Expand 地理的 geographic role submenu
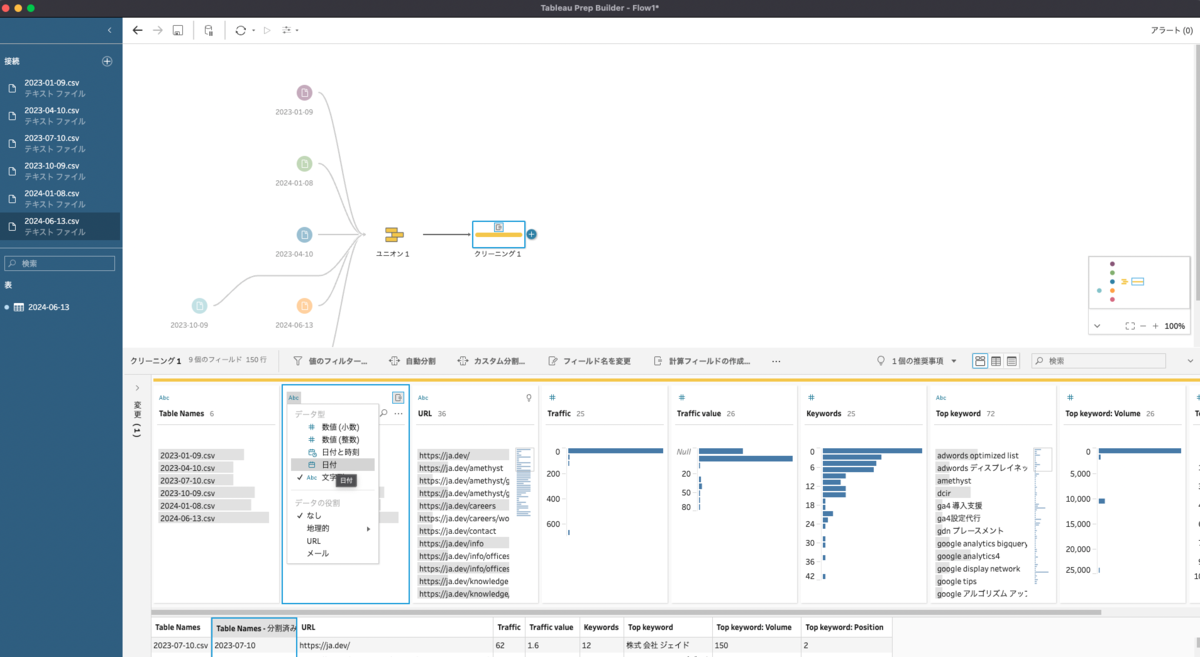Screen dimensions: 1200x657 pyautogui.click(x=333, y=528)
